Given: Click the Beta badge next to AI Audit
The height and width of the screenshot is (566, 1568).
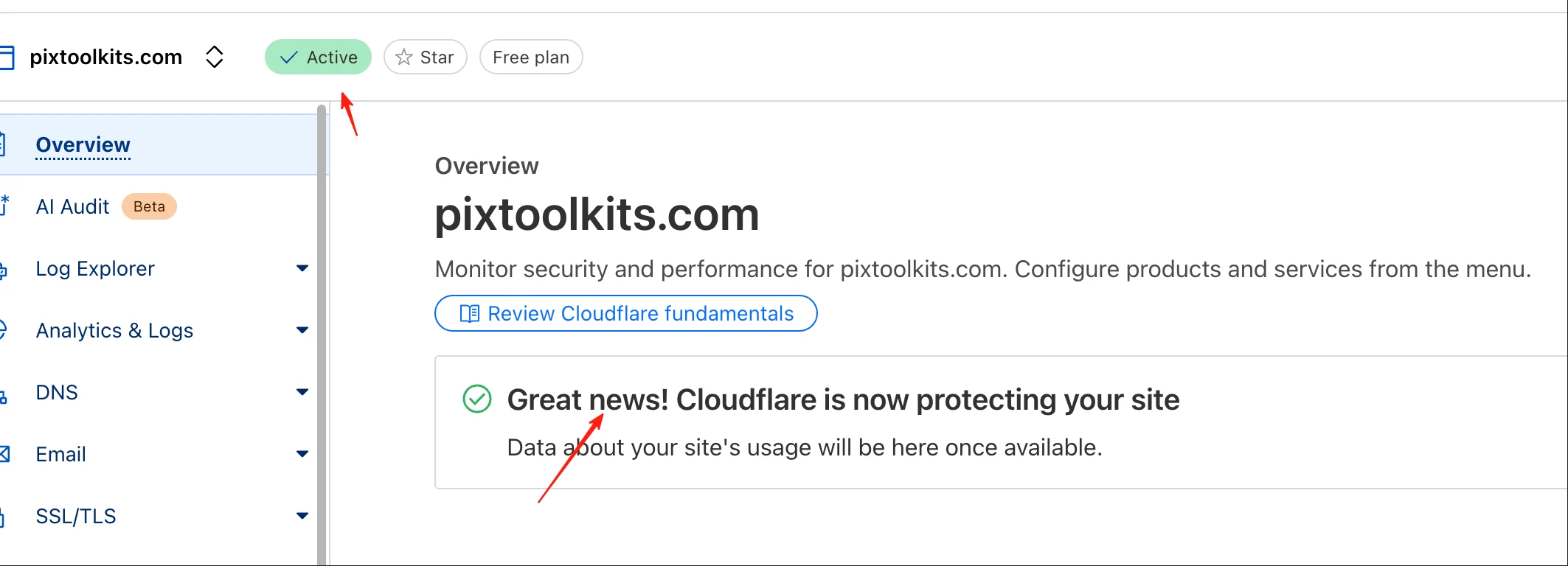Looking at the screenshot, I should [149, 206].
